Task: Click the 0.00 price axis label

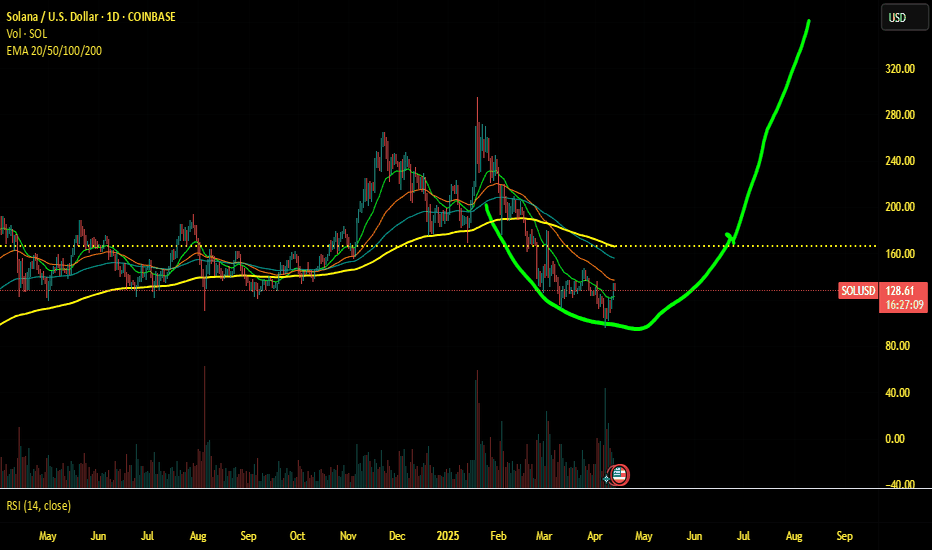Action: pyautogui.click(x=895, y=439)
